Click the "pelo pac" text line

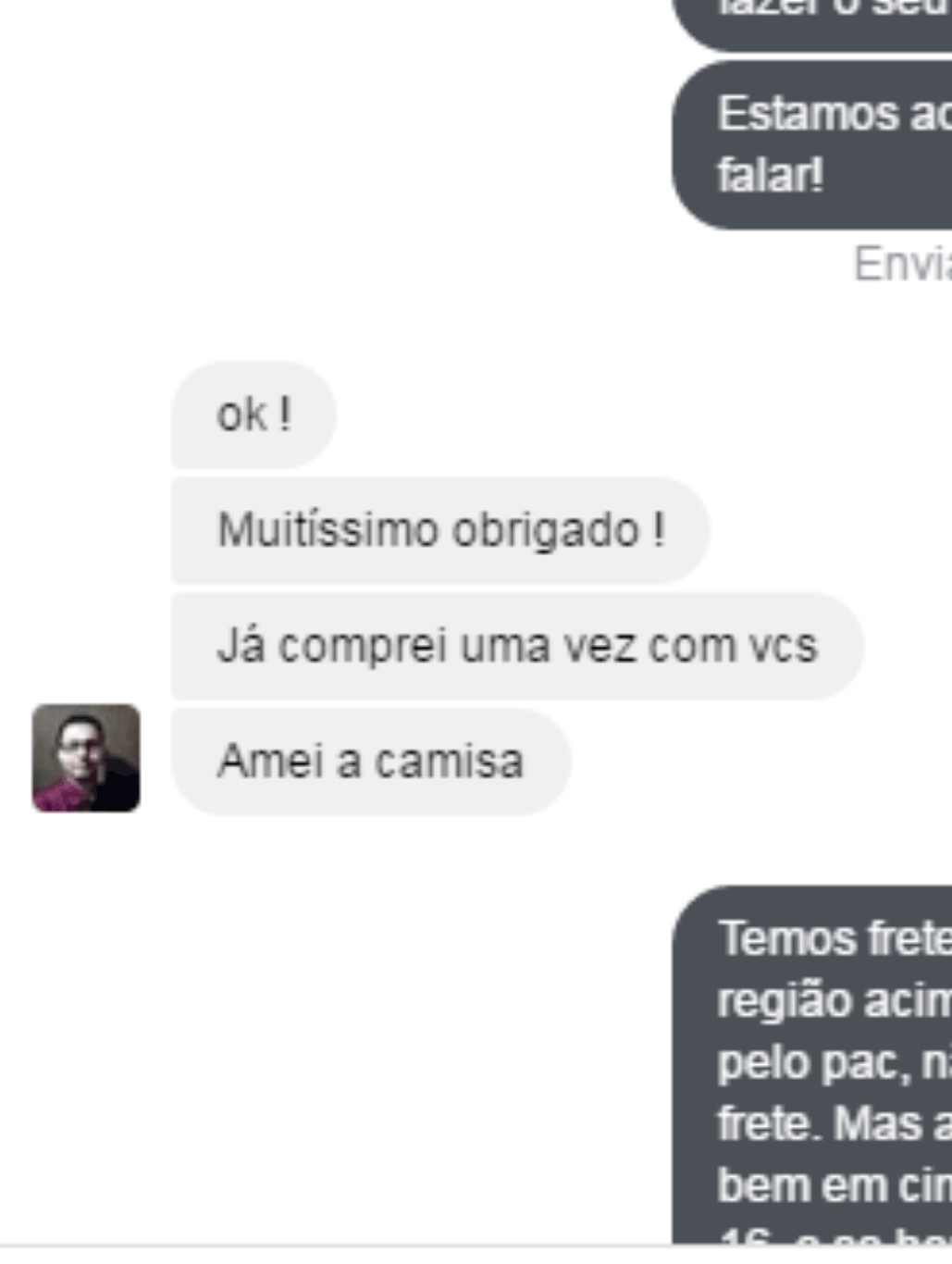click(x=835, y=1062)
